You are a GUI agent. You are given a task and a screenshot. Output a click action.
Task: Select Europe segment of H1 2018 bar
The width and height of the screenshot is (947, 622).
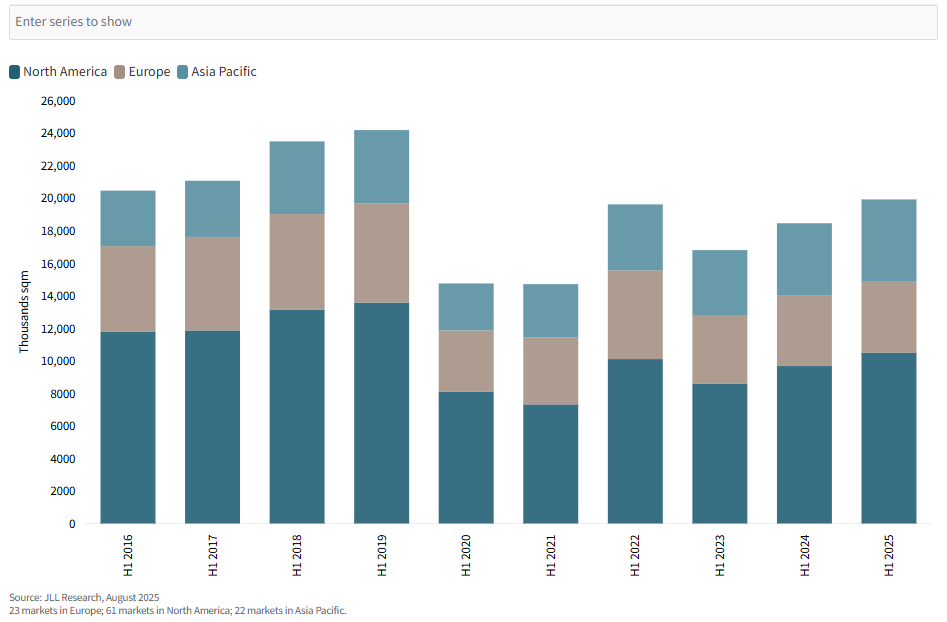coord(297,262)
